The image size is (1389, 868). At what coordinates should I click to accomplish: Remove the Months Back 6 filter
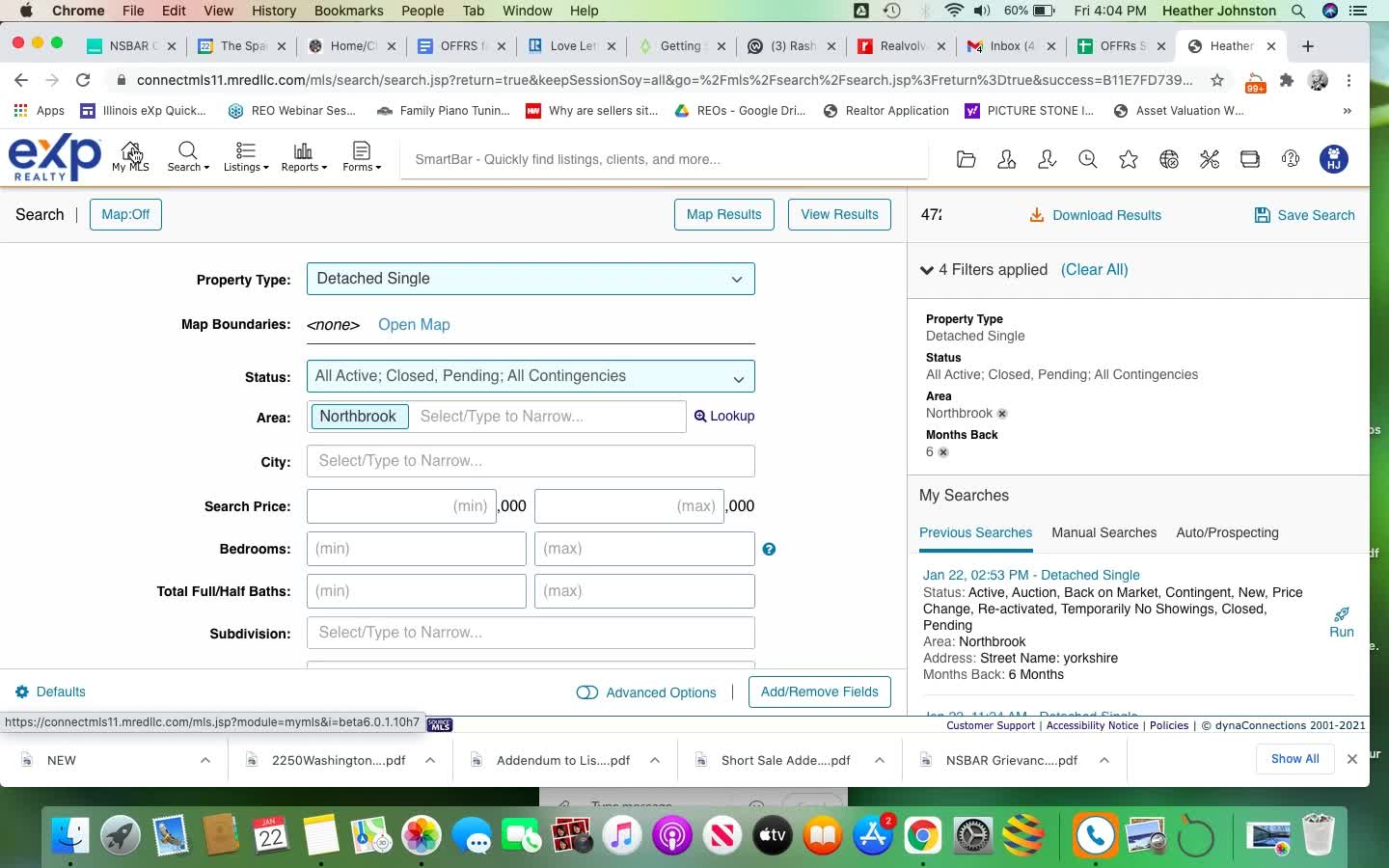943,452
